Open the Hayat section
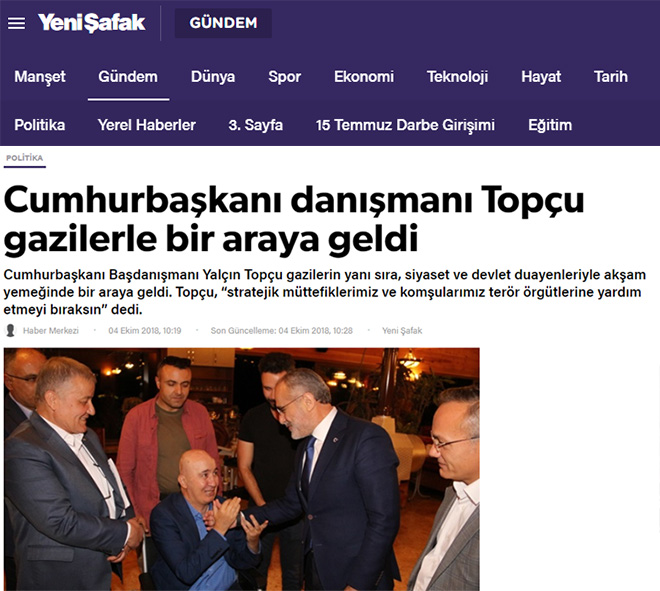Viewport: 660px width, 591px height. click(541, 77)
